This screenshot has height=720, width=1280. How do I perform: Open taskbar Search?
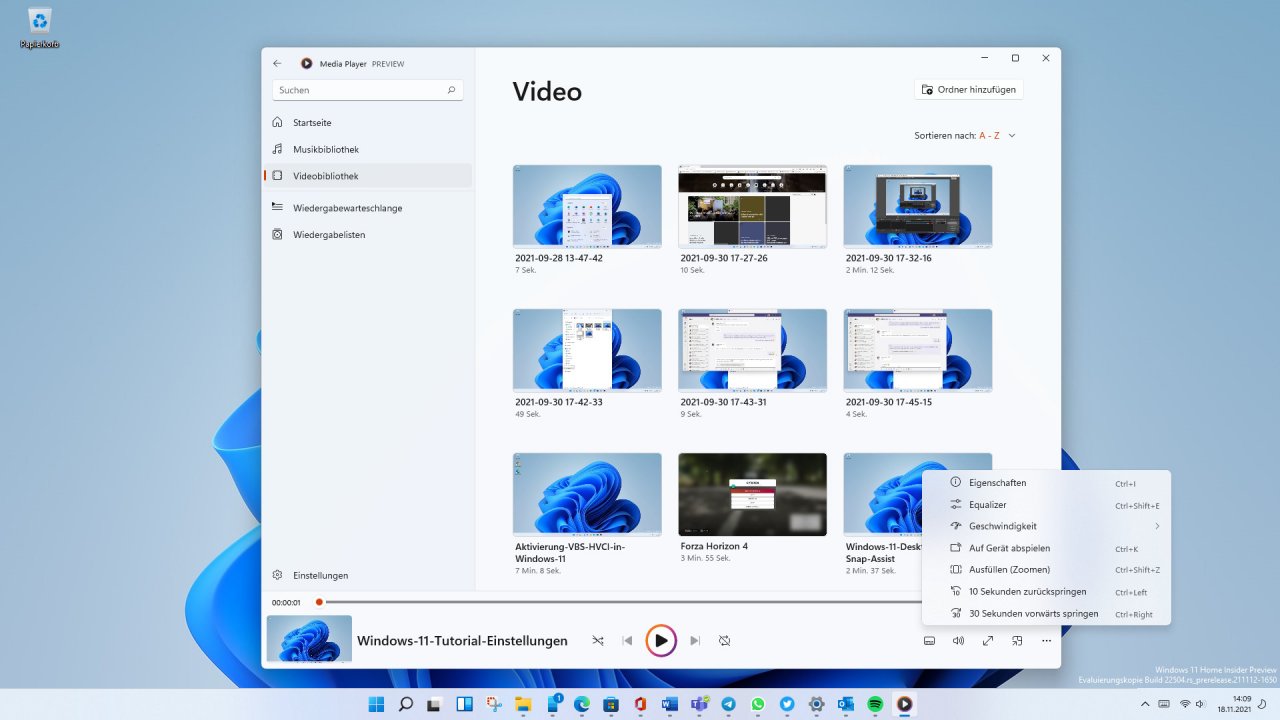click(406, 704)
